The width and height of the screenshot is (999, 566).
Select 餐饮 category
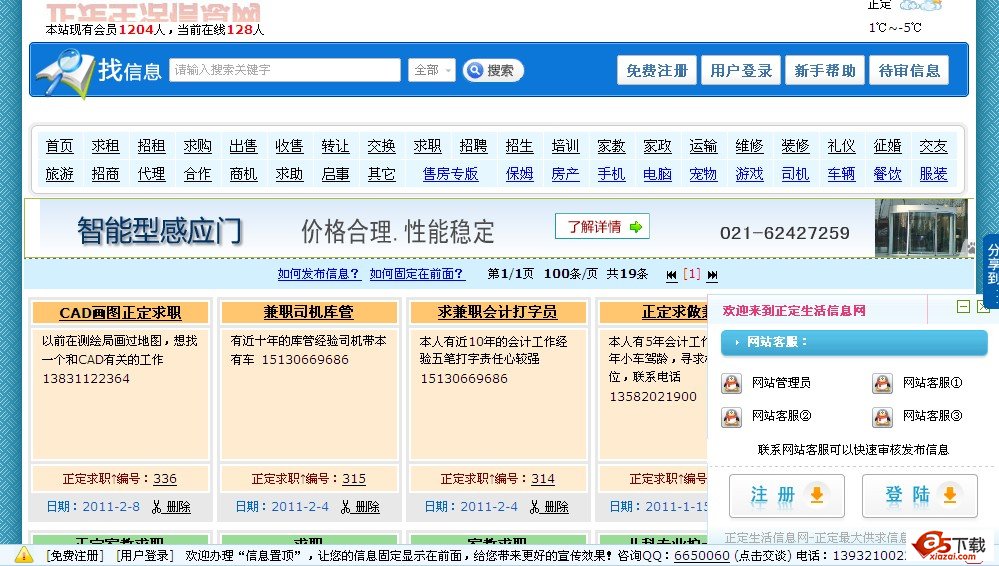click(x=888, y=174)
